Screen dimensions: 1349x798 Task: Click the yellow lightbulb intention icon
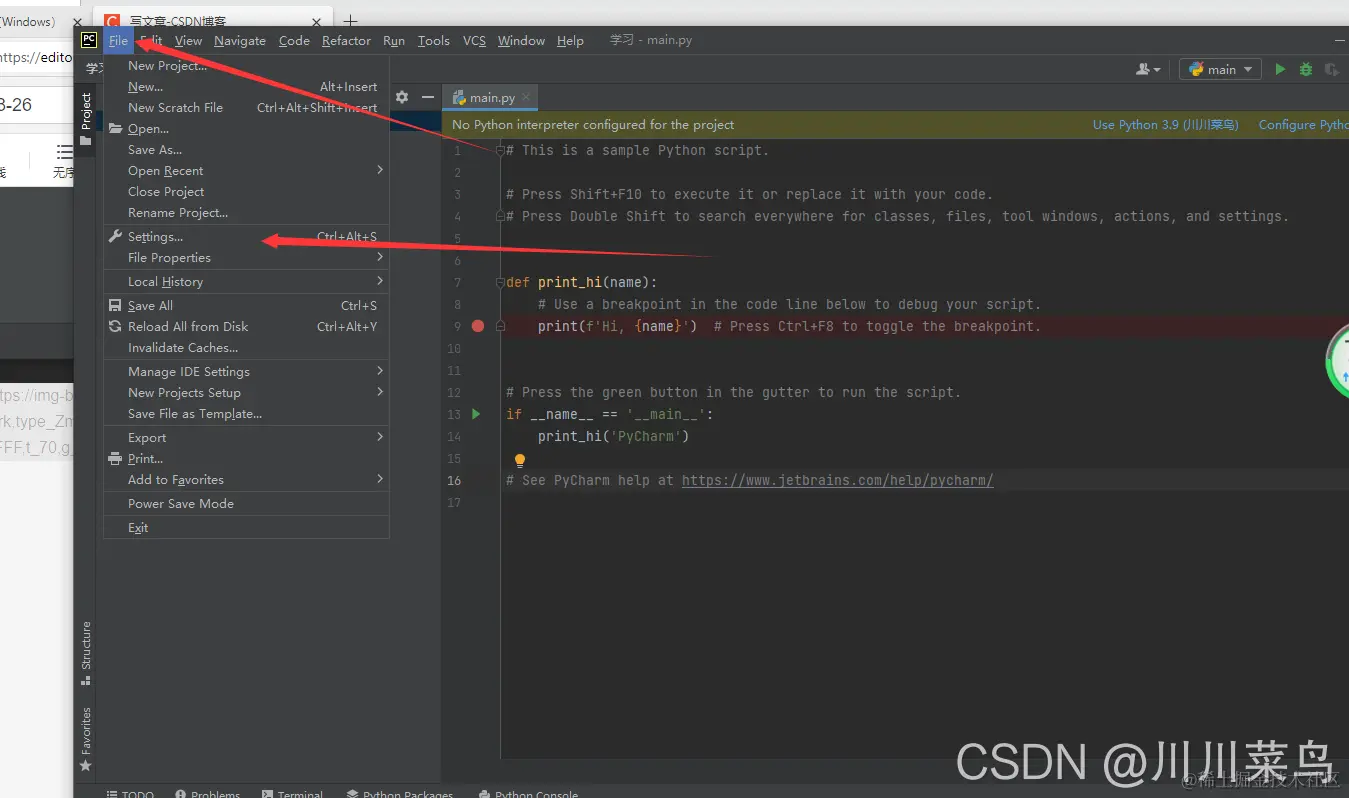[520, 460]
